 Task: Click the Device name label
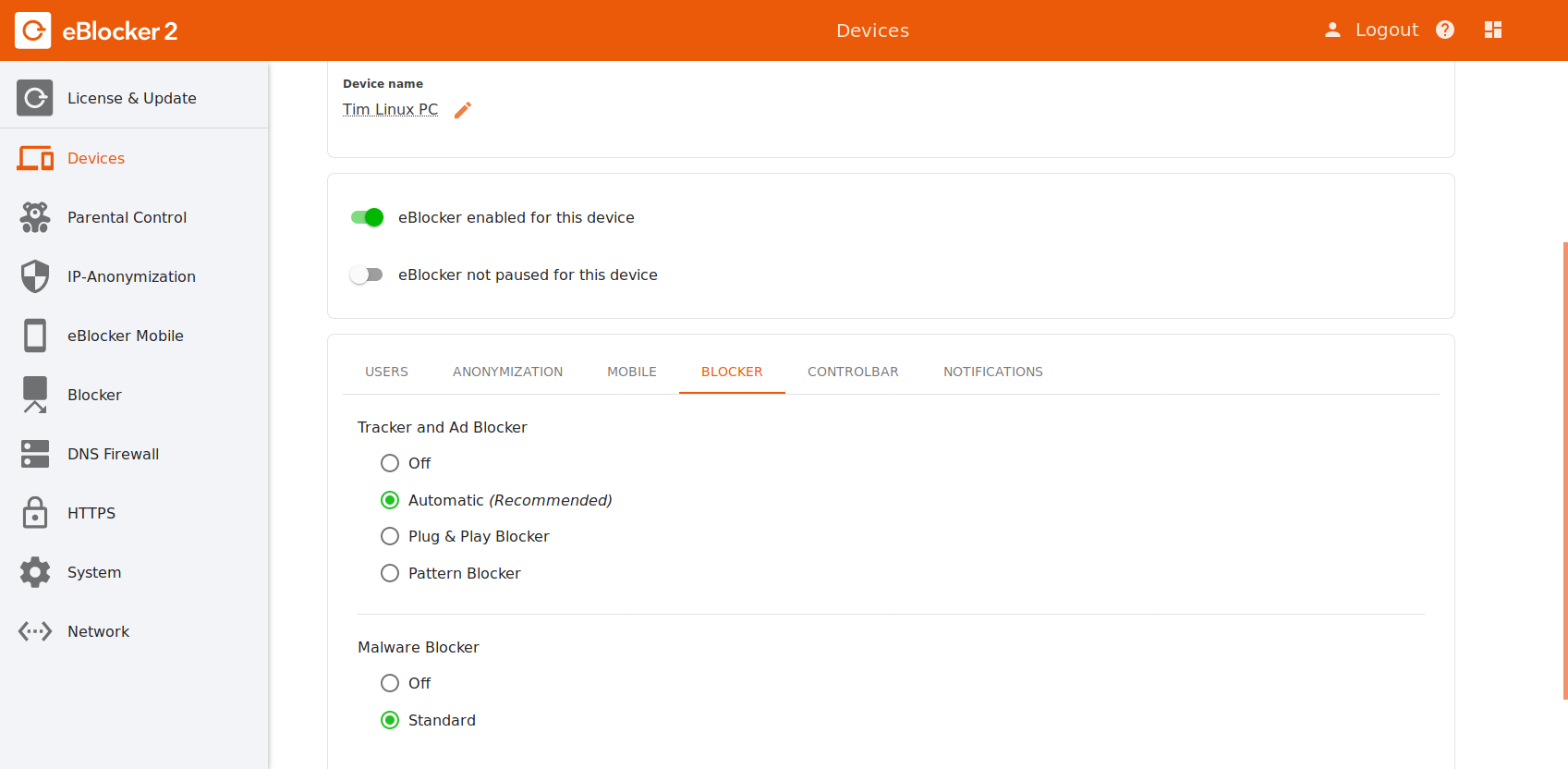pyautogui.click(x=383, y=83)
